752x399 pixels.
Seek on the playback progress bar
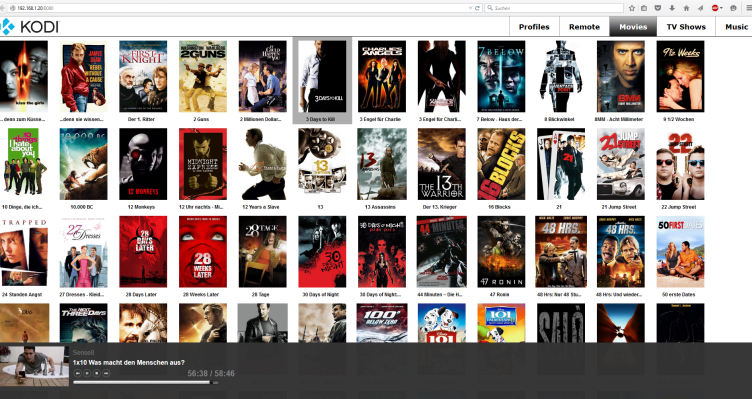point(145,383)
